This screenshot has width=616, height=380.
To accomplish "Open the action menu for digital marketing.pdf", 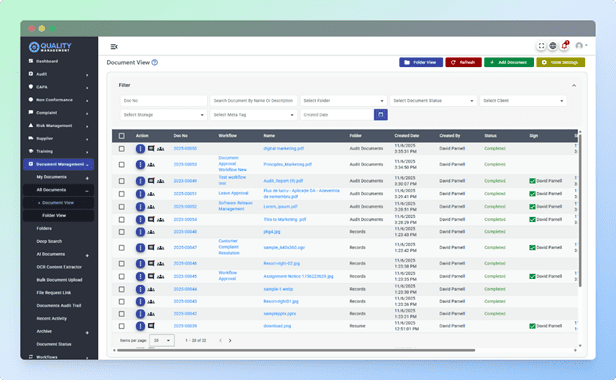I will coord(140,149).
